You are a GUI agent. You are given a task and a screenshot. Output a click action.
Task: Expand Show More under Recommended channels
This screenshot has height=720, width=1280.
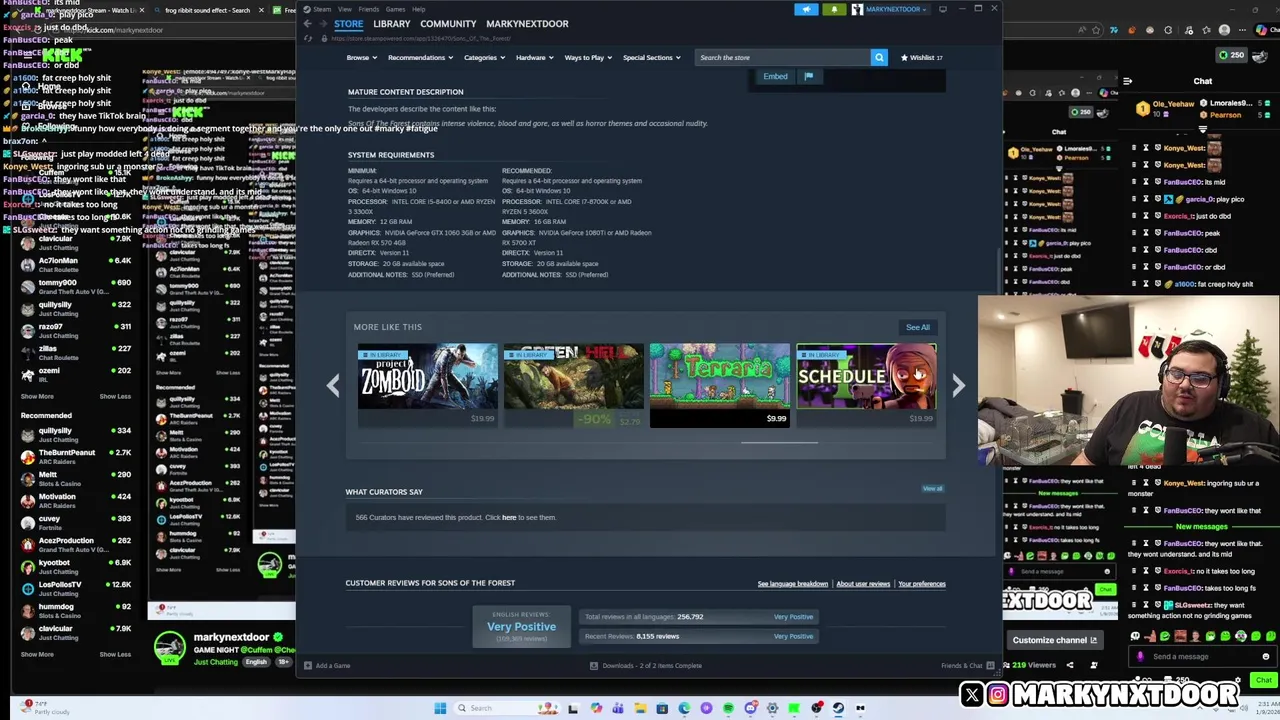coord(37,655)
